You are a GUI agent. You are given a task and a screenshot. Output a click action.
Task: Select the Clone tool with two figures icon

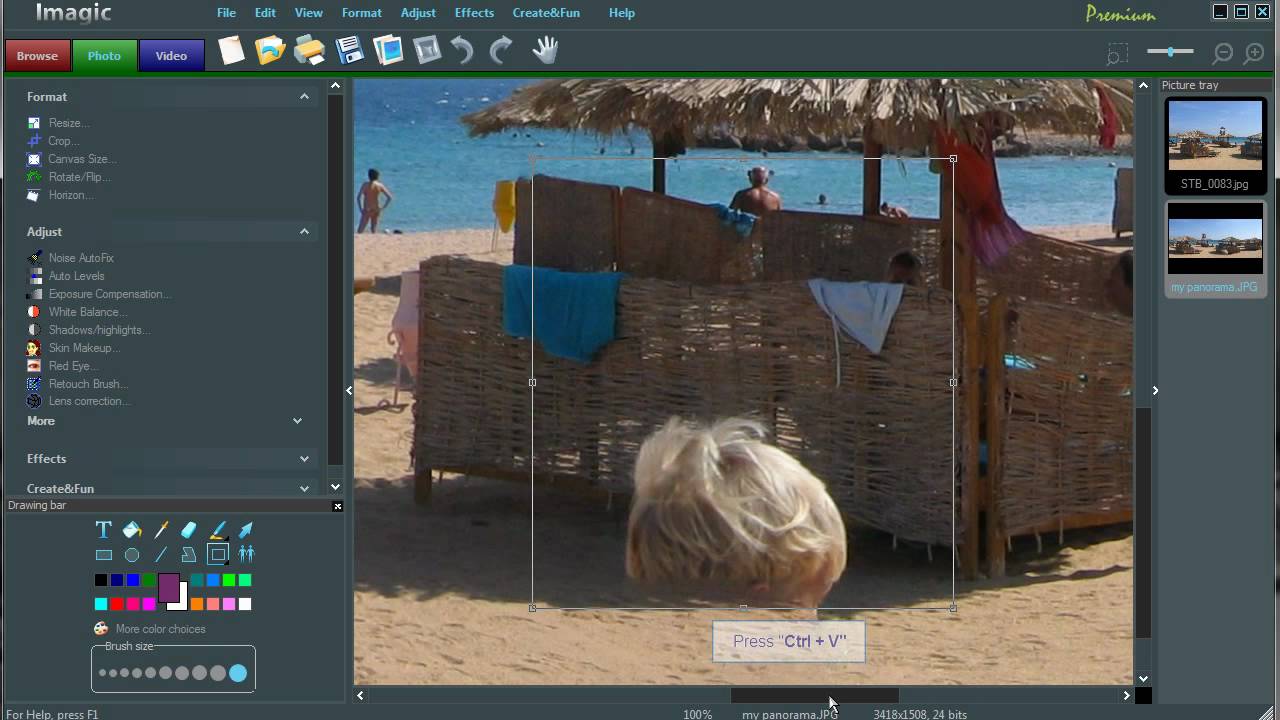point(246,554)
